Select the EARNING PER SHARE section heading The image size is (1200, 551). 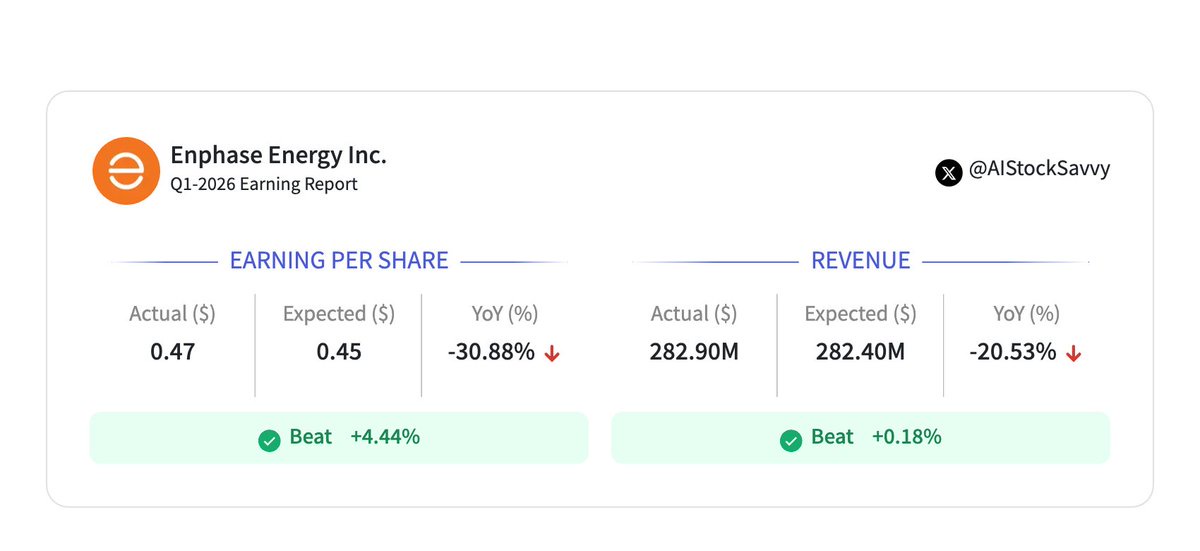[x=339, y=261]
